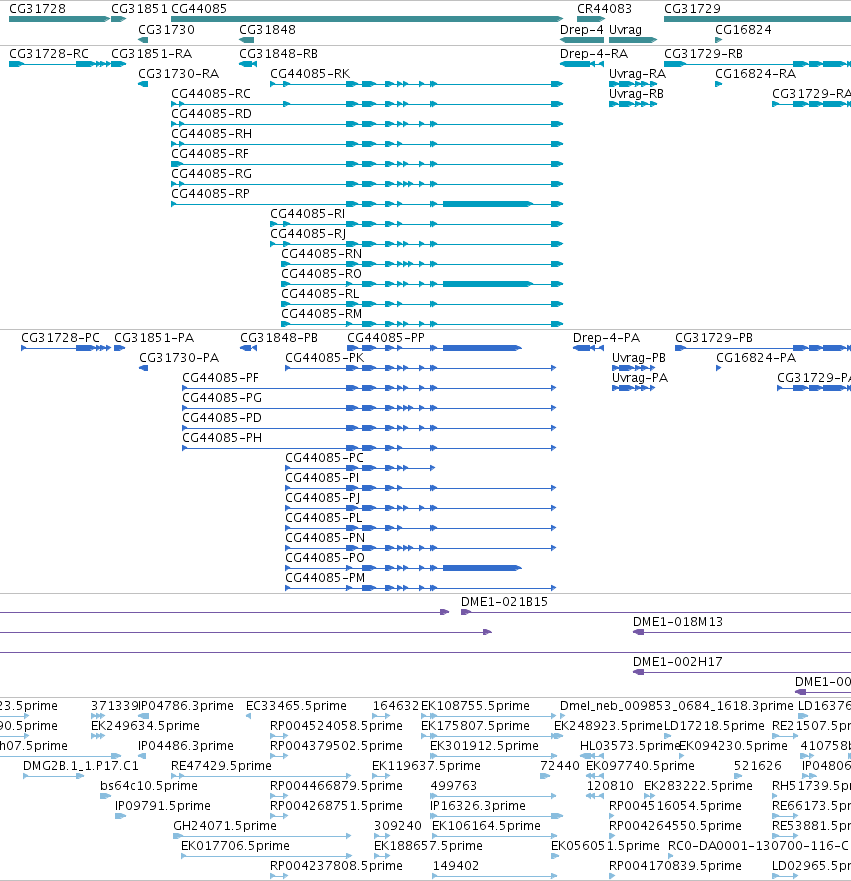
Task: Click polypeptide CG44085-PD
Action: click(369, 428)
